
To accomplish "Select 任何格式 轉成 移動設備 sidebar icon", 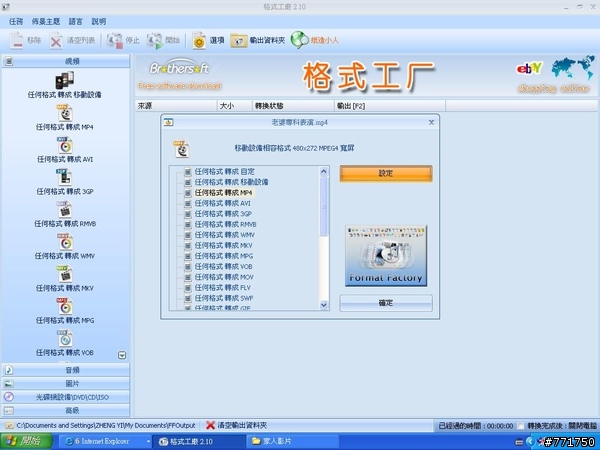I will (65, 80).
